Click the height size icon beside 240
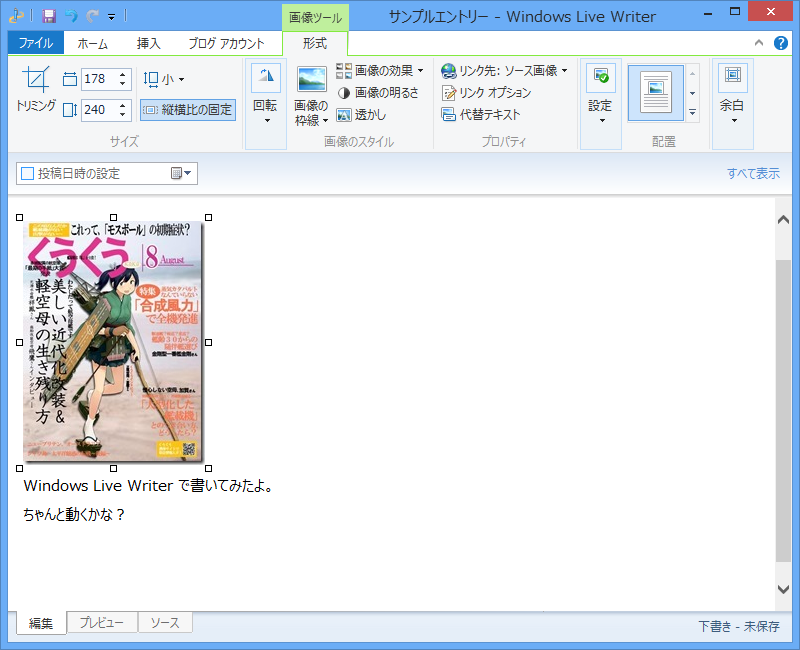Viewport: 800px width, 650px height. pos(70,110)
